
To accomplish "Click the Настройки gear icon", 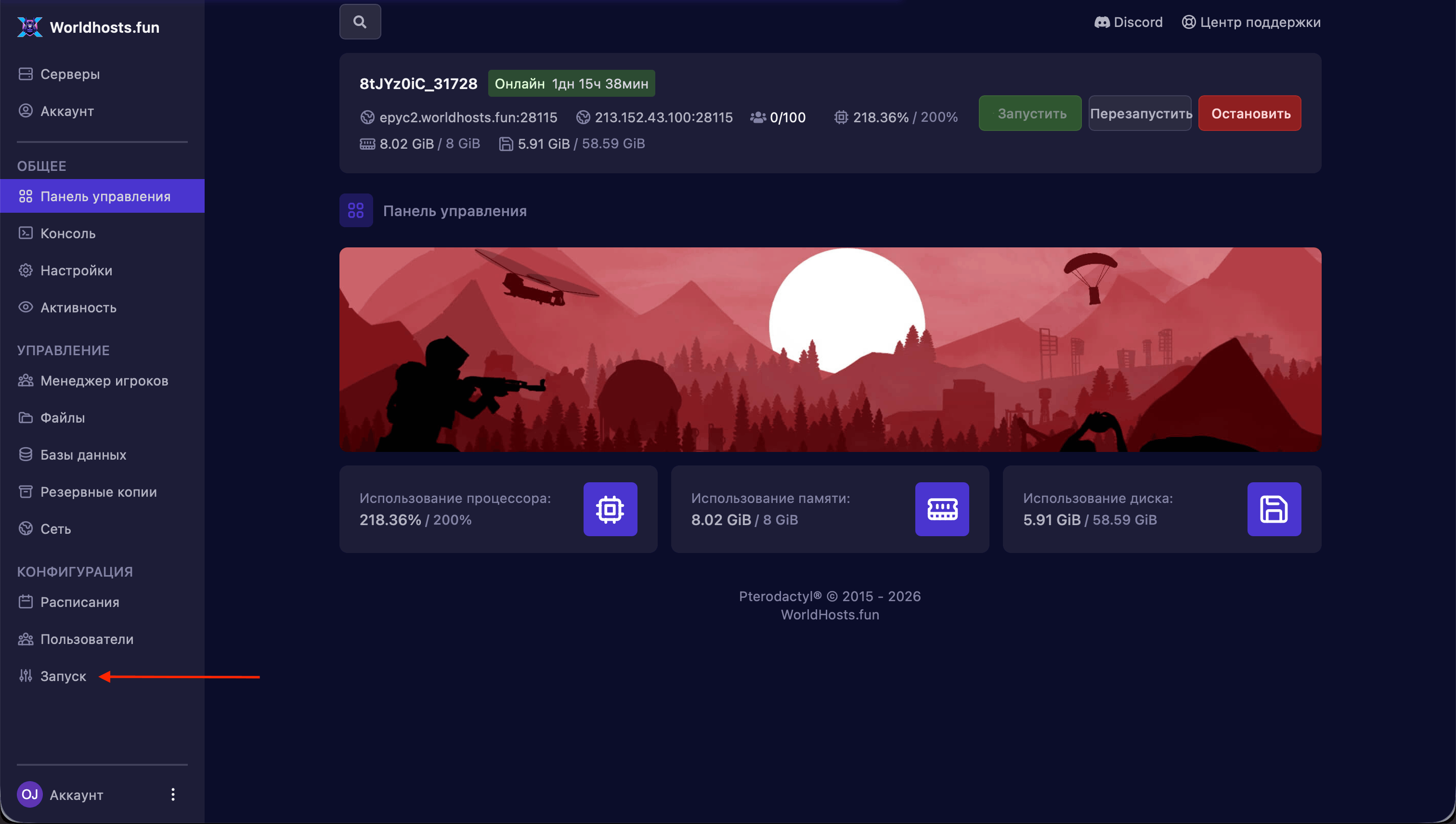I will click(x=26, y=270).
